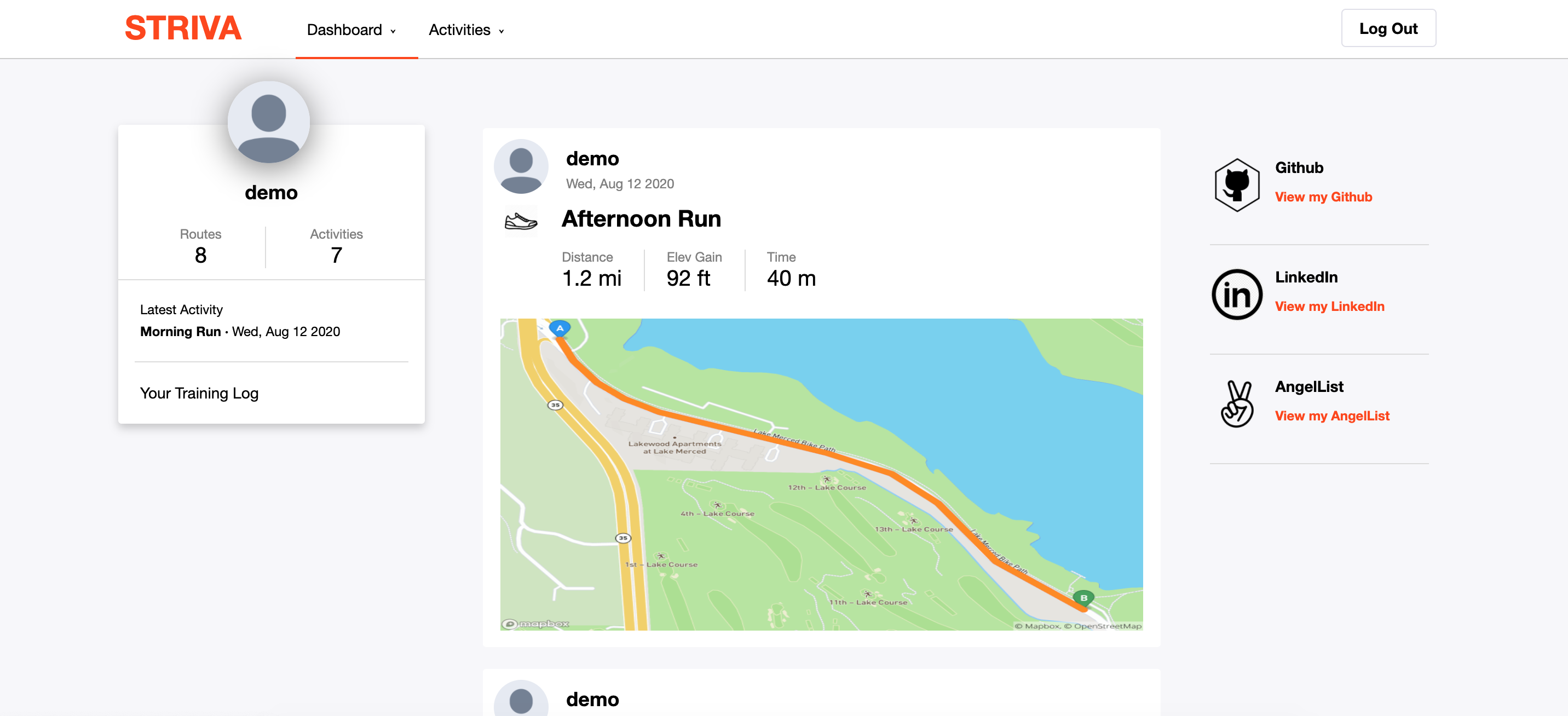Click the LinkedIn logo icon
The width and height of the screenshot is (1568, 716).
pyautogui.click(x=1236, y=295)
